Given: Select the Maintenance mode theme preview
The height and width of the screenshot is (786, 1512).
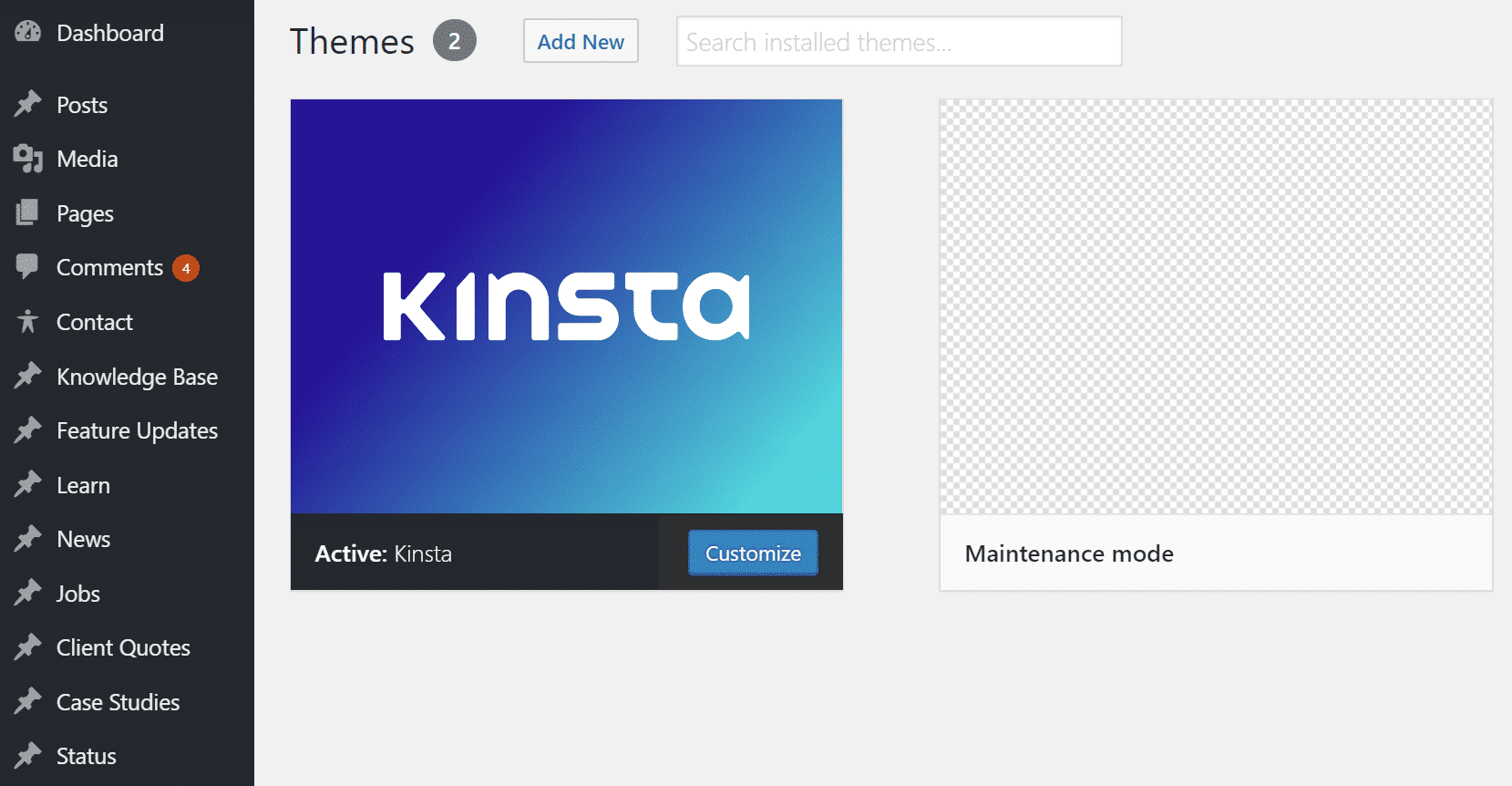Looking at the screenshot, I should tap(1216, 306).
